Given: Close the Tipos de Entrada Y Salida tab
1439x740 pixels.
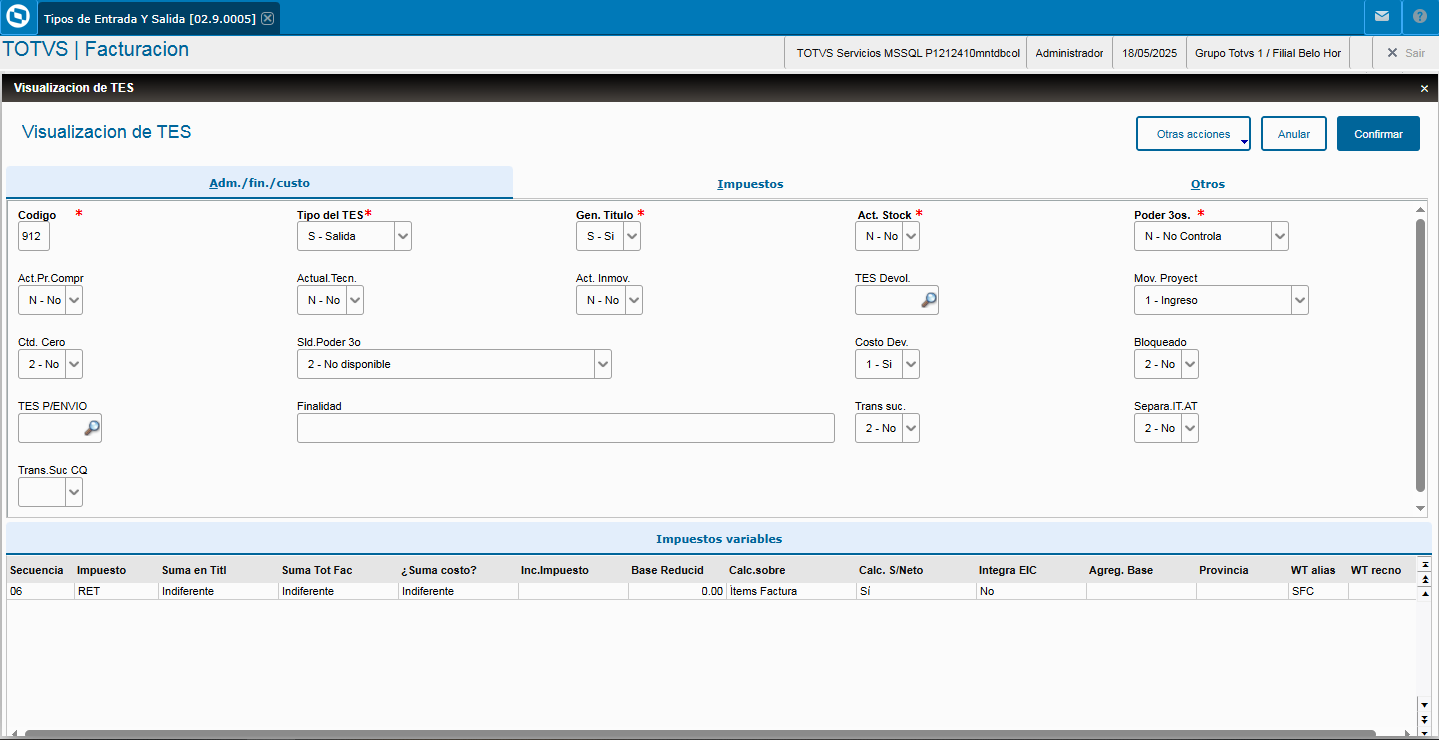Looking at the screenshot, I should (267, 18).
